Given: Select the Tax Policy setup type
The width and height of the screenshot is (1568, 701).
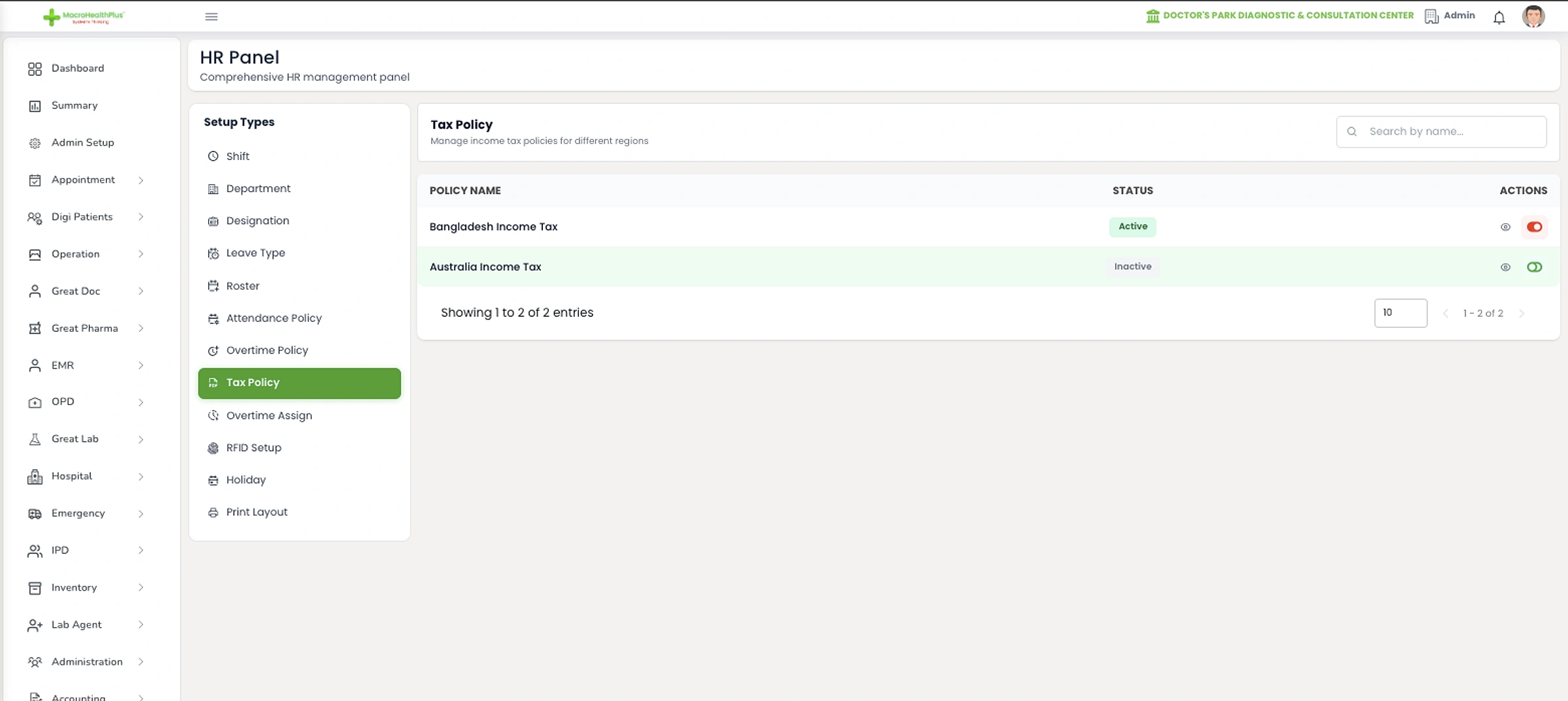Looking at the screenshot, I should click(299, 383).
